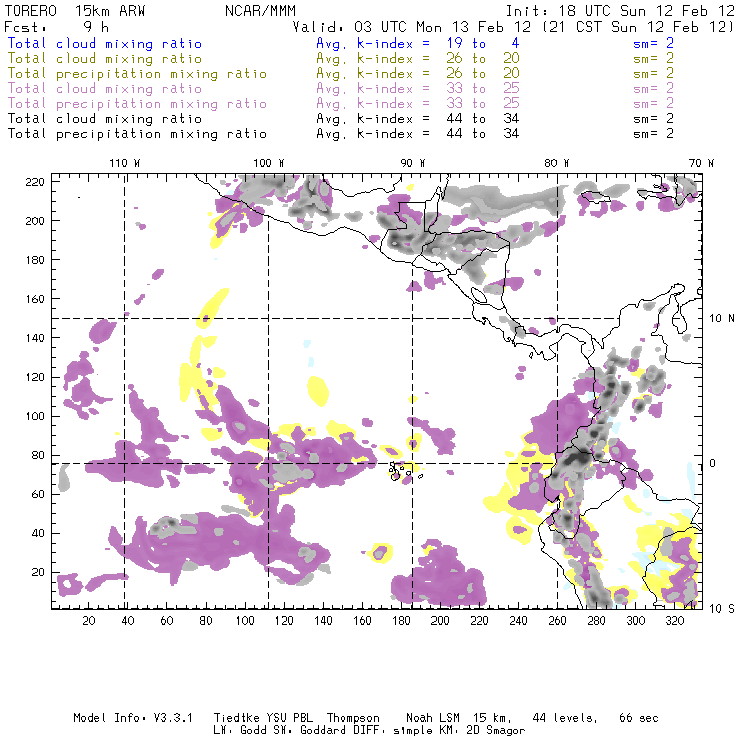Select the "Tiedtke" scheme name in model info

point(237,718)
